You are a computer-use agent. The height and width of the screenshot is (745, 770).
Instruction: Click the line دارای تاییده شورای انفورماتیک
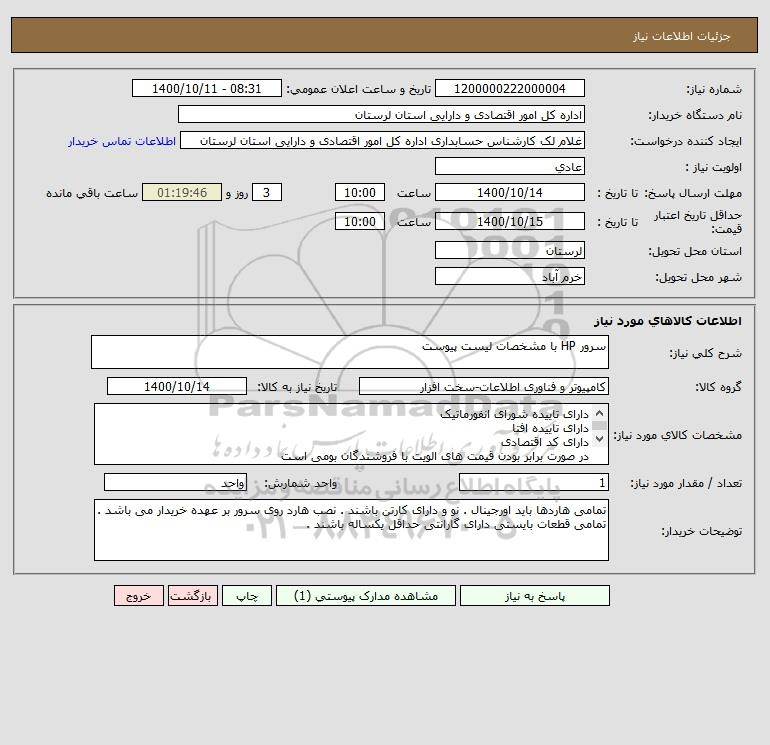point(514,414)
